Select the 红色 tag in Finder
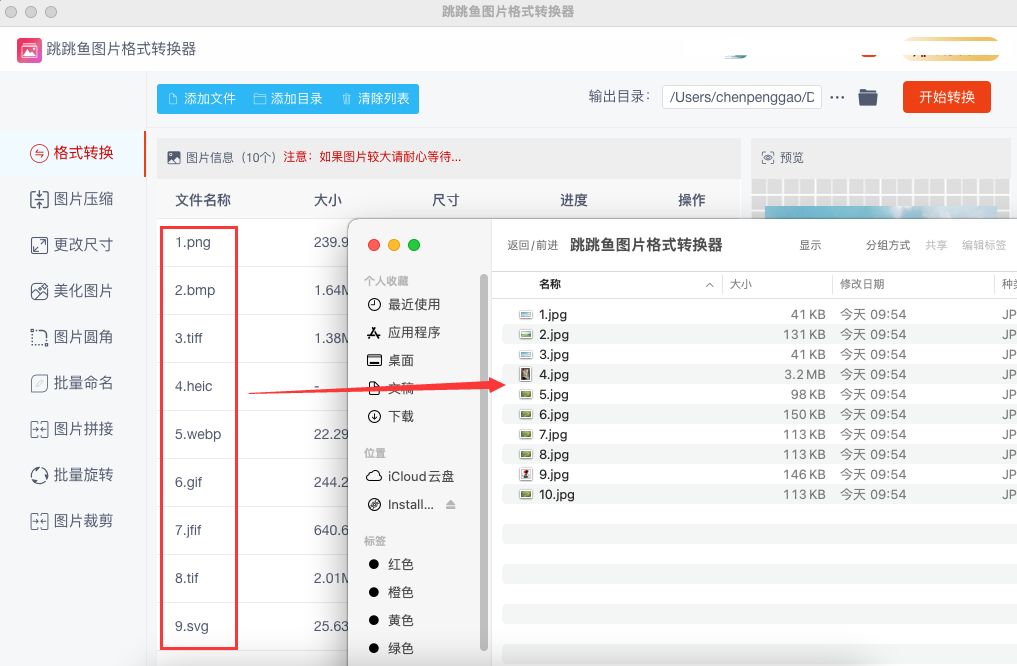Screen dimensions: 1017x666 (391, 565)
